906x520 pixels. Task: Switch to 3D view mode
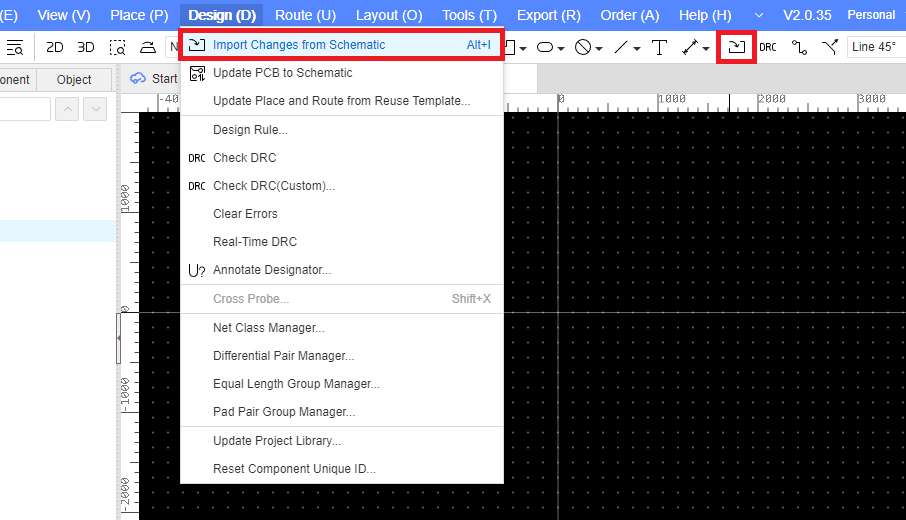86,47
